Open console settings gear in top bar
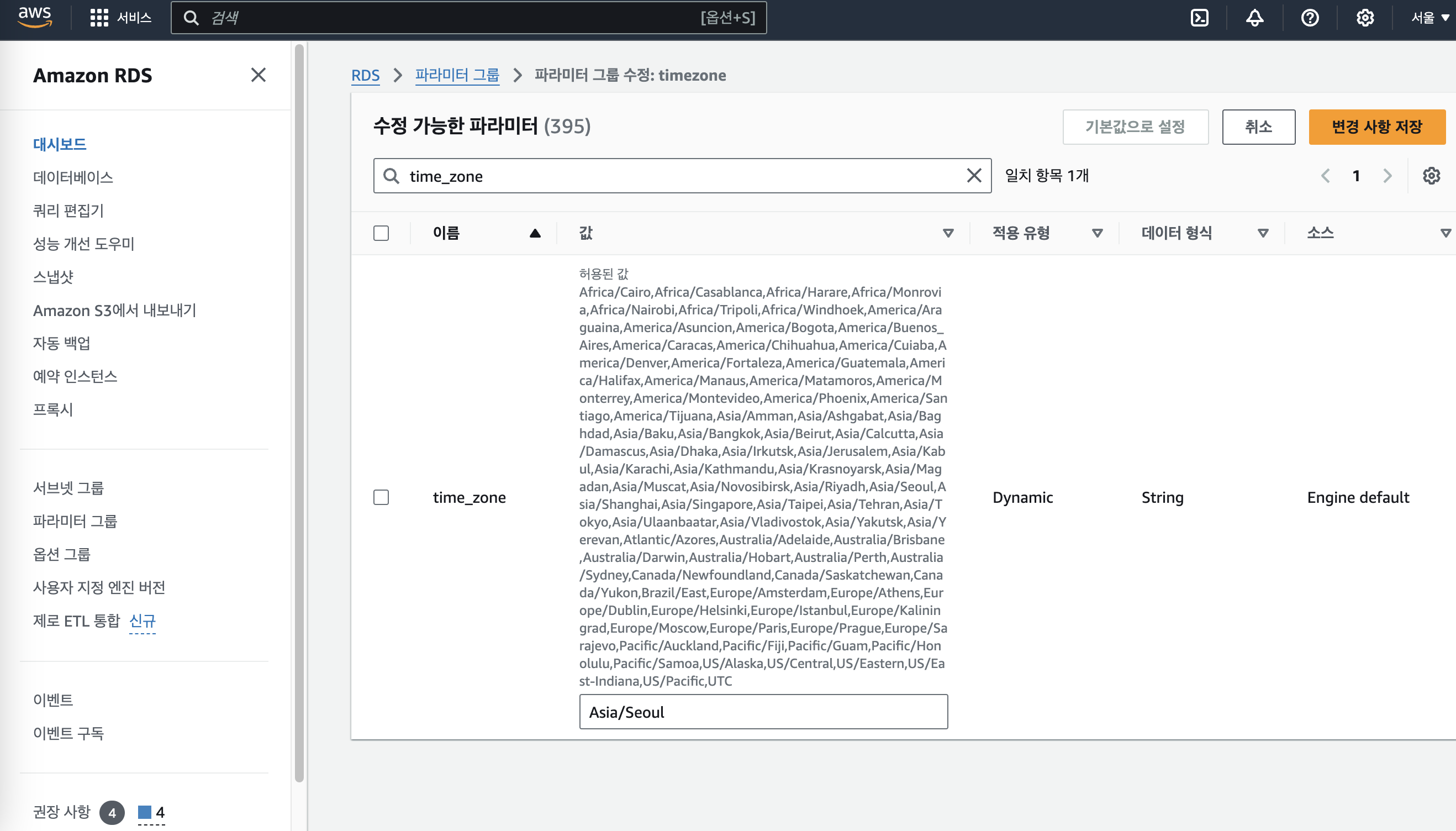 tap(1365, 18)
